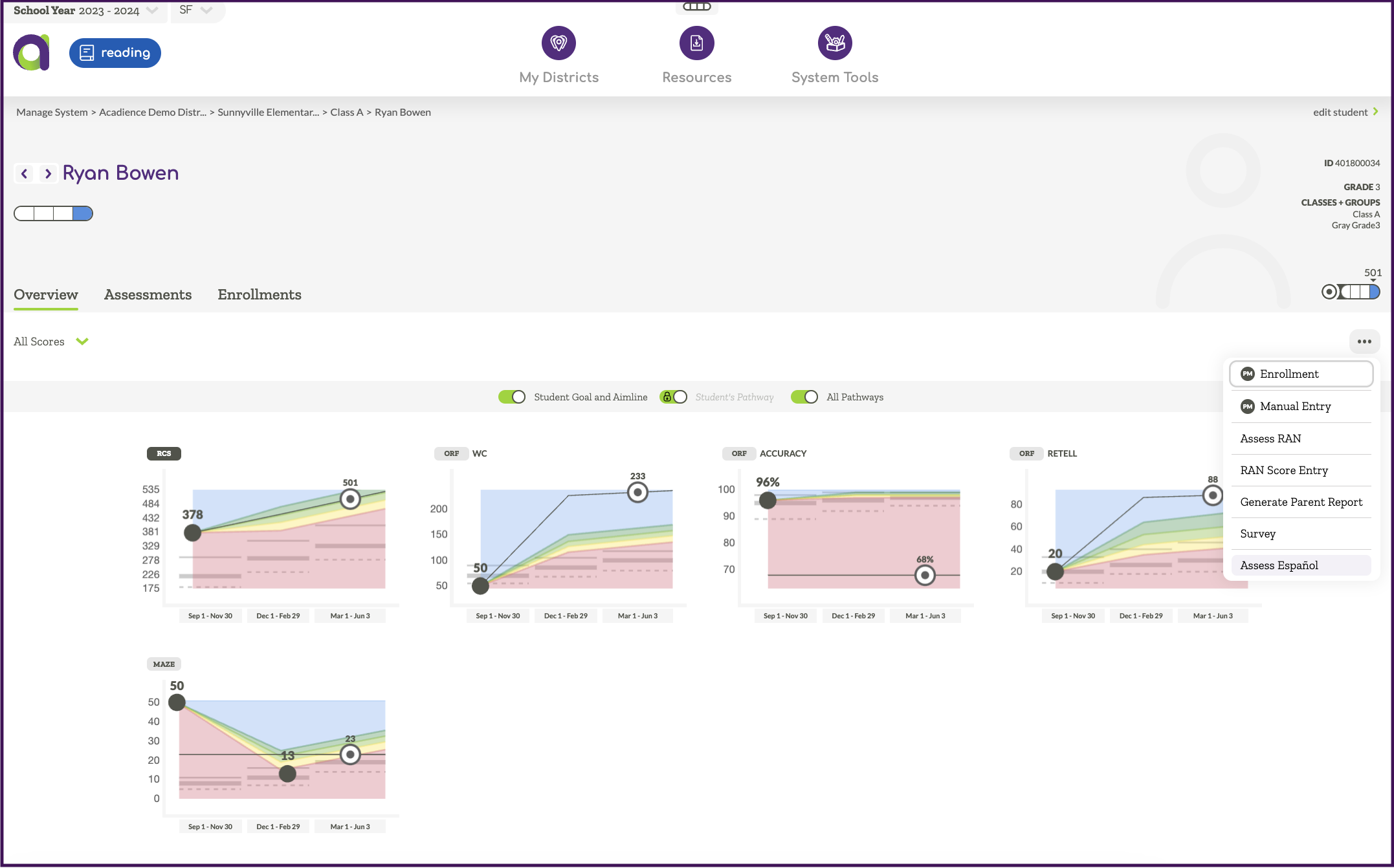1394x868 pixels.
Task: Click the Acadience logo
Action: (x=30, y=52)
